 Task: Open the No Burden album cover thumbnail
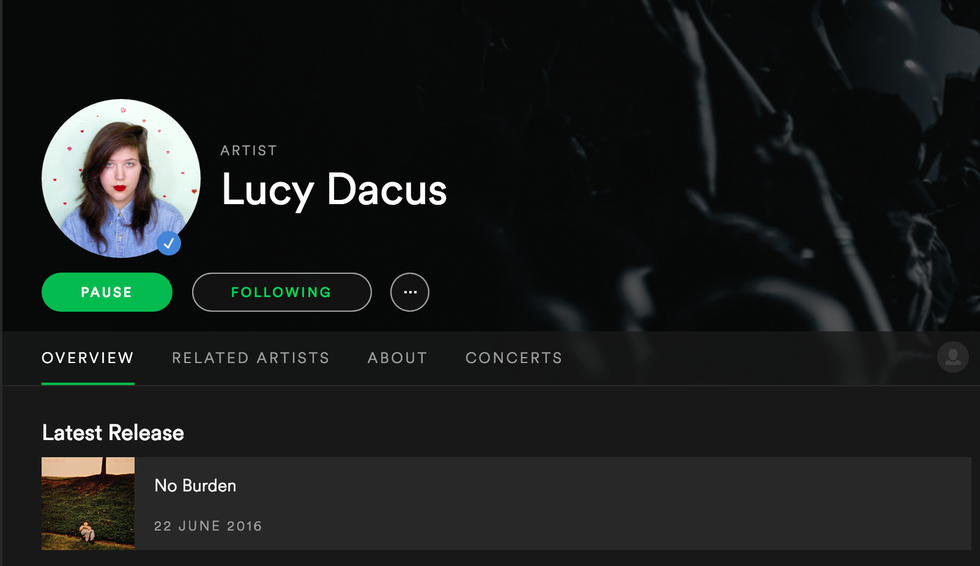tap(88, 504)
